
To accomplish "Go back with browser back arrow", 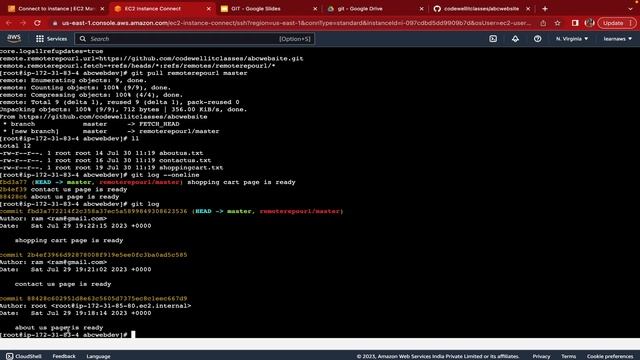I will (x=9, y=23).
